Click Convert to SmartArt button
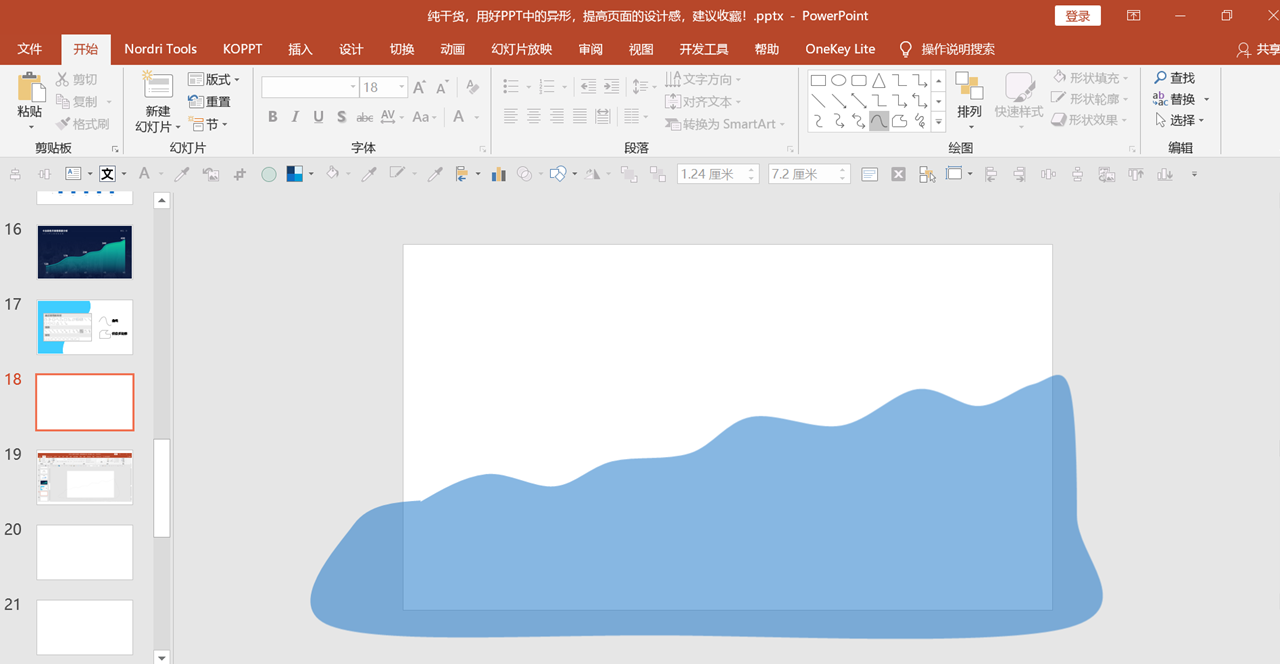The image size is (1280, 664). (725, 124)
